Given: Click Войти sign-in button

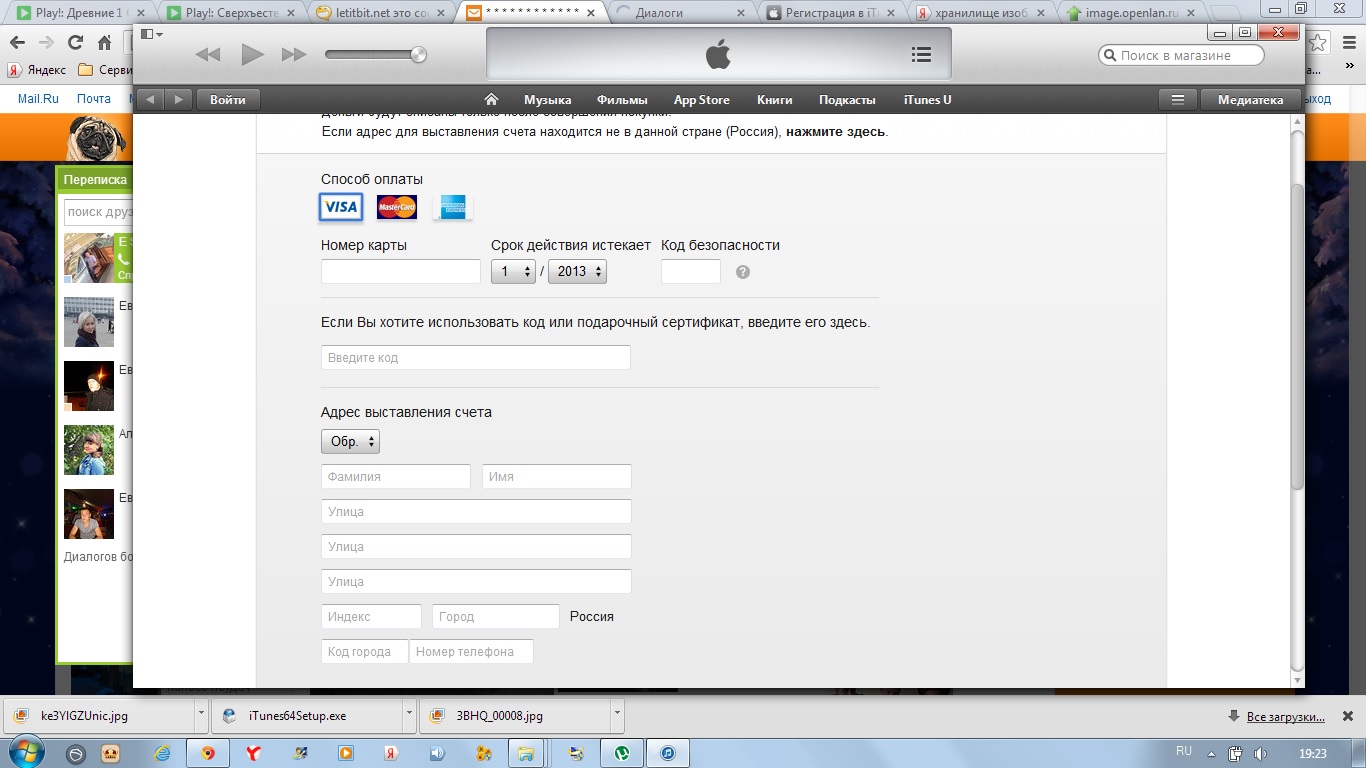Looking at the screenshot, I should point(228,99).
